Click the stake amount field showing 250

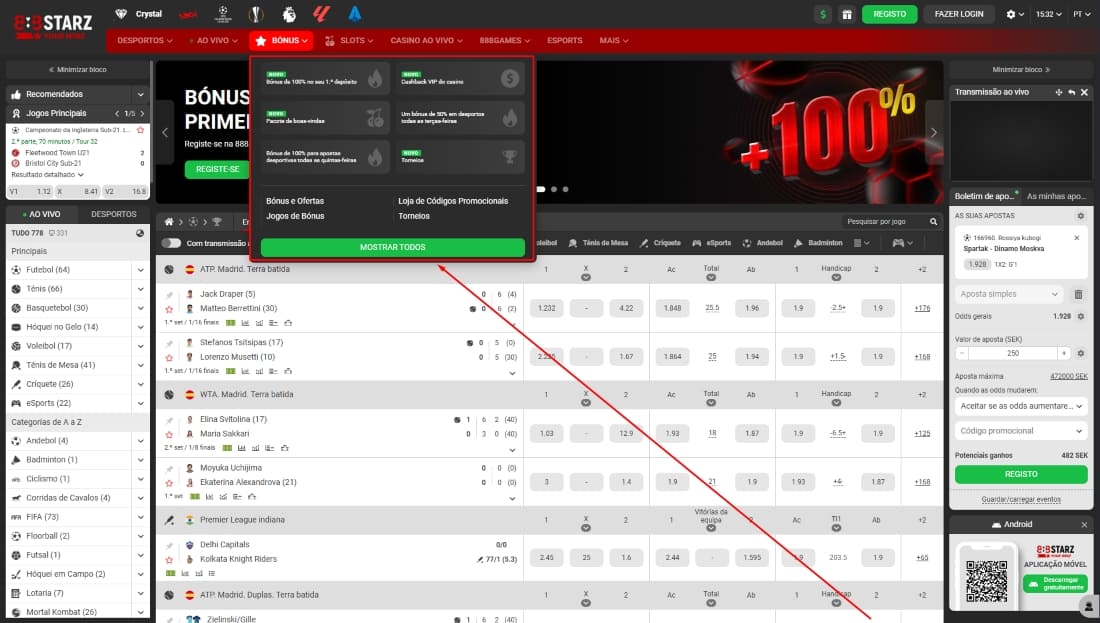(1013, 353)
